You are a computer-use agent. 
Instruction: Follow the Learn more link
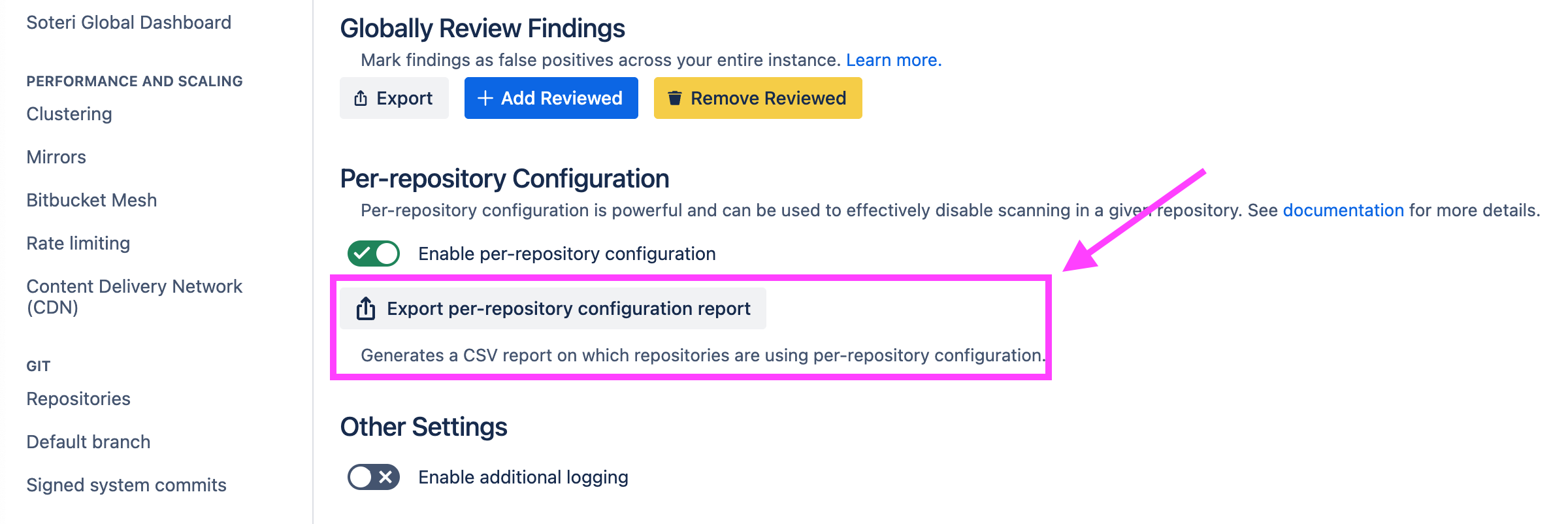click(893, 60)
